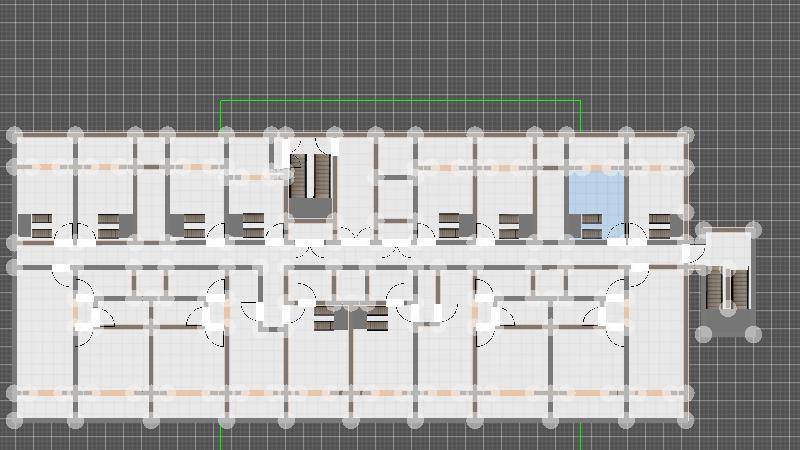Select the rightmost furniture item in top row
This screenshot has height=450, width=800.
coord(660,226)
